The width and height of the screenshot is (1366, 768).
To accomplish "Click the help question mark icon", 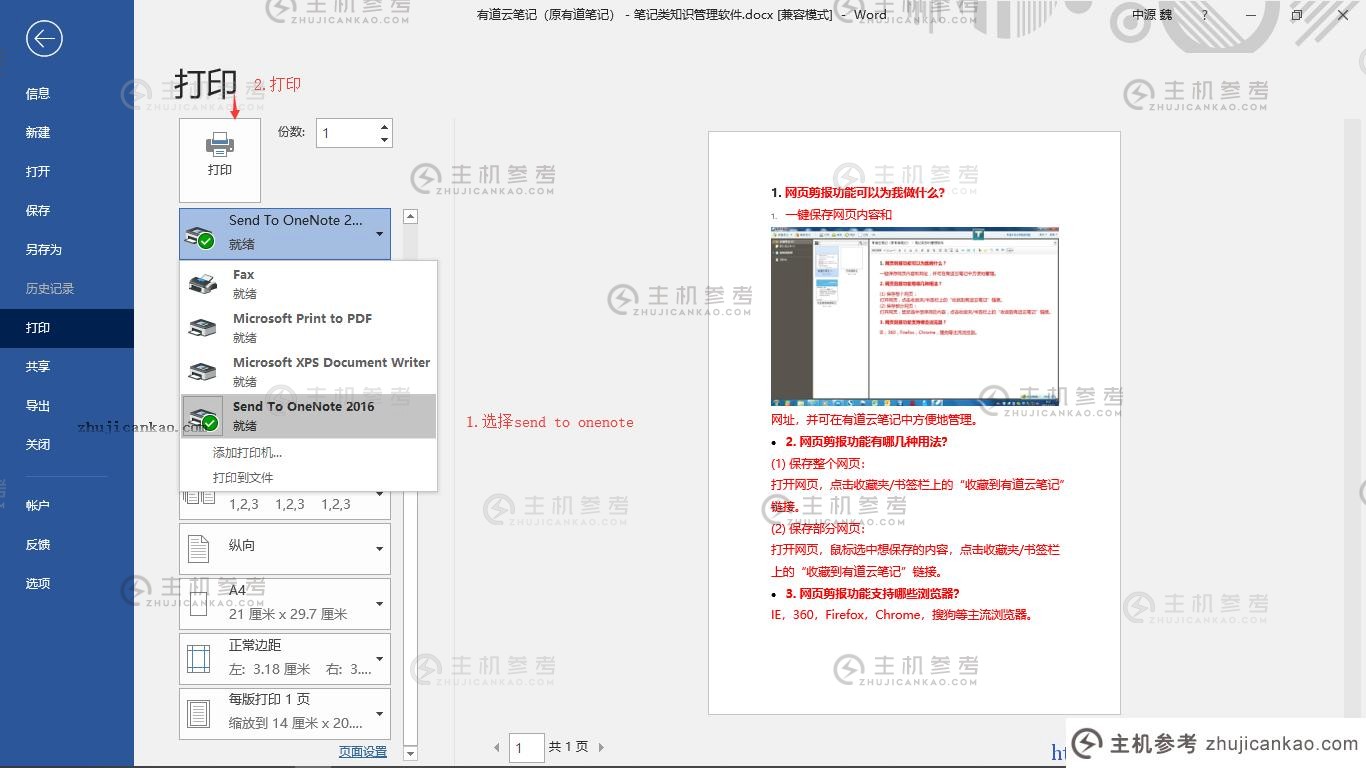I will click(x=1205, y=15).
